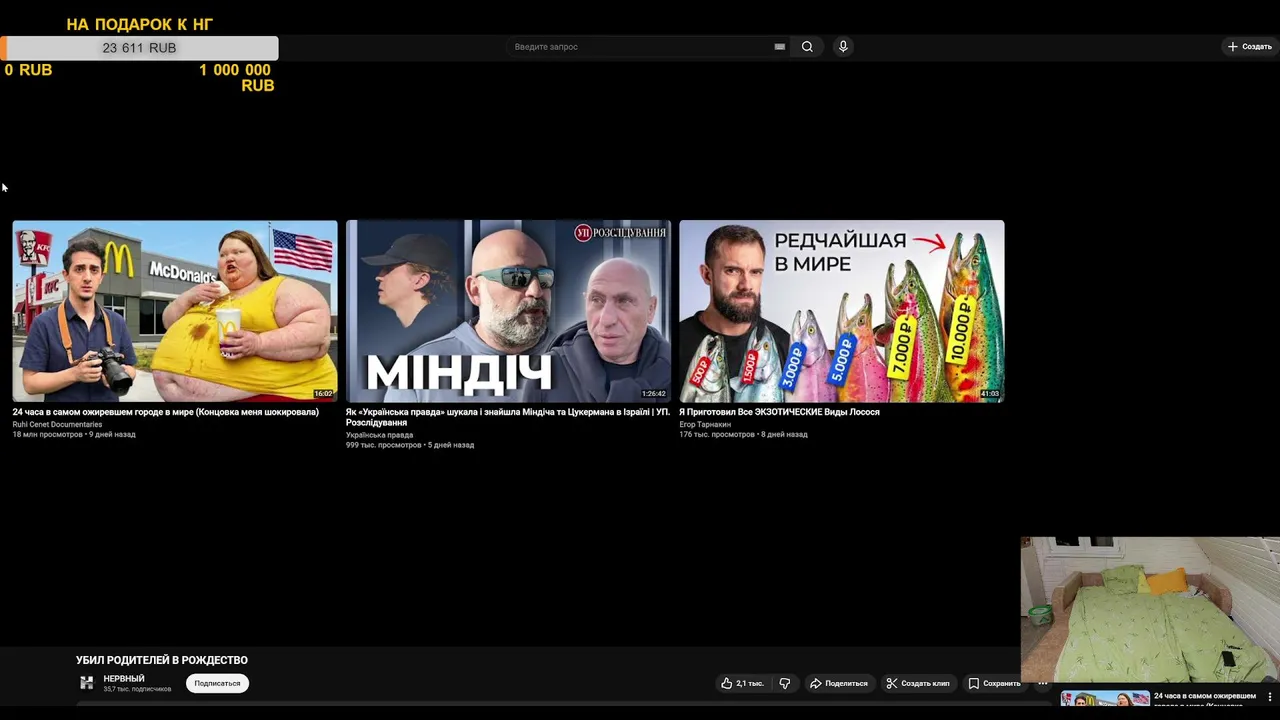Image resolution: width=1280 pixels, height=720 pixels.
Task: Click the '23 611 RUB' donation progress bar
Action: (x=139, y=48)
